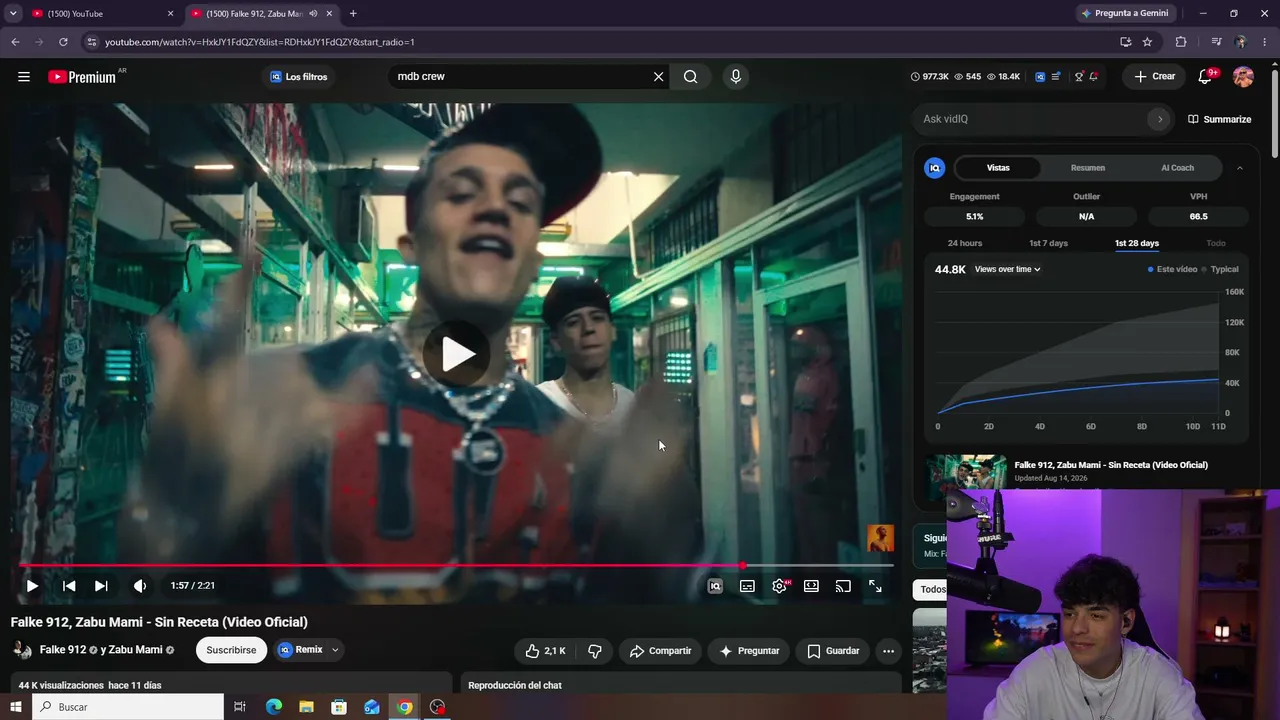This screenshot has width=1280, height=720.
Task: Like the video with 2,1 K likes
Action: click(546, 651)
